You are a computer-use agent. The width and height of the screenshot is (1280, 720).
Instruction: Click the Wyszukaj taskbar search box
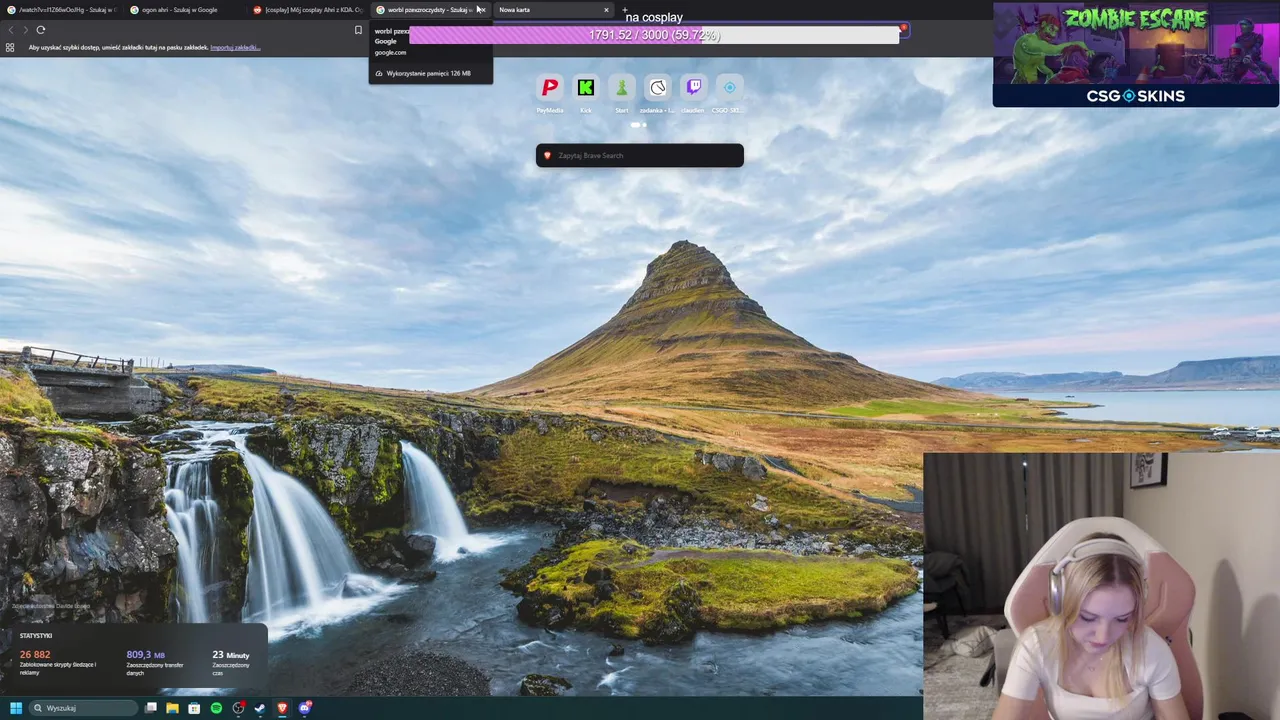click(83, 708)
